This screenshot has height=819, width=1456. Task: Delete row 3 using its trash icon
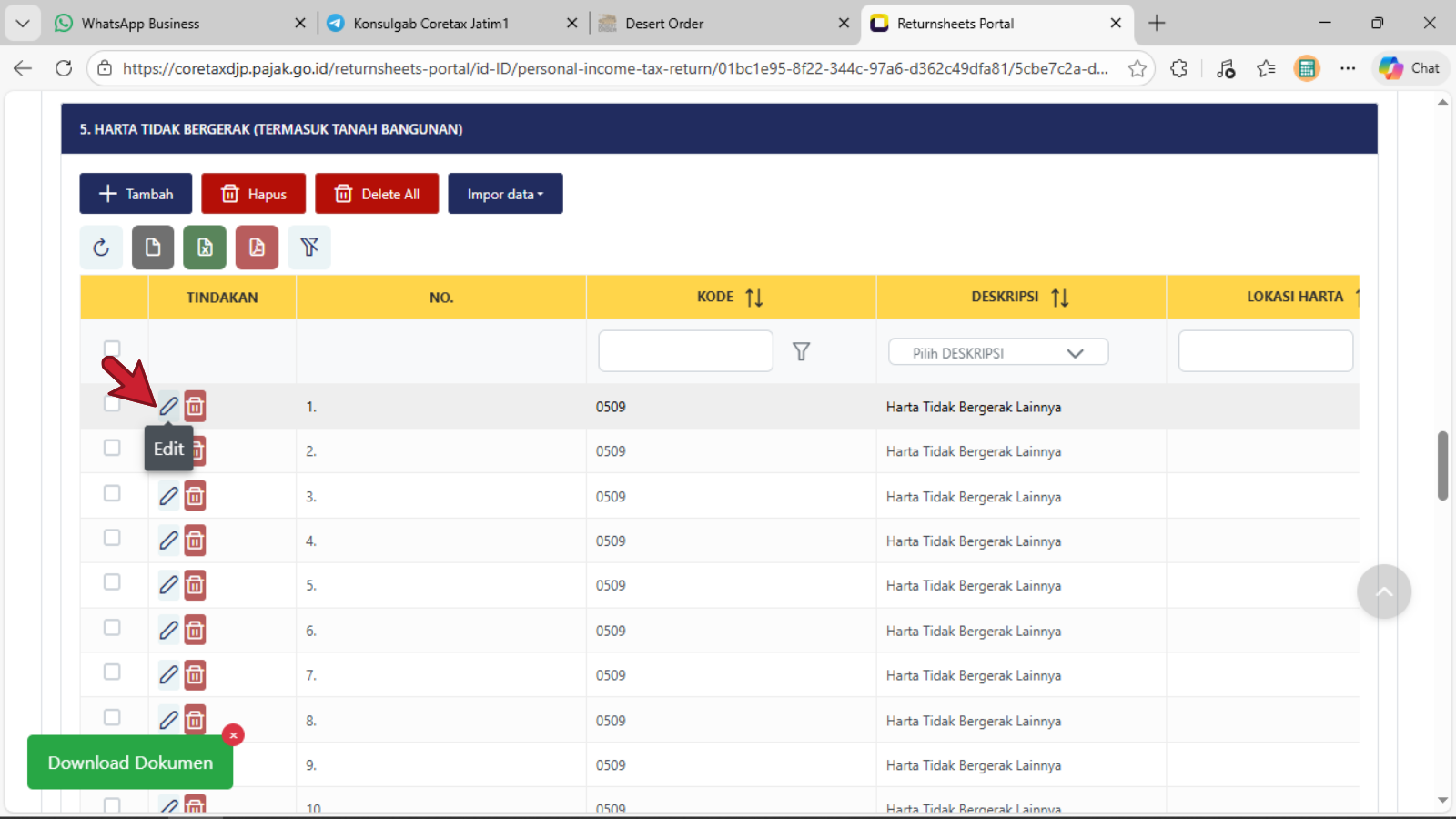[x=195, y=496]
